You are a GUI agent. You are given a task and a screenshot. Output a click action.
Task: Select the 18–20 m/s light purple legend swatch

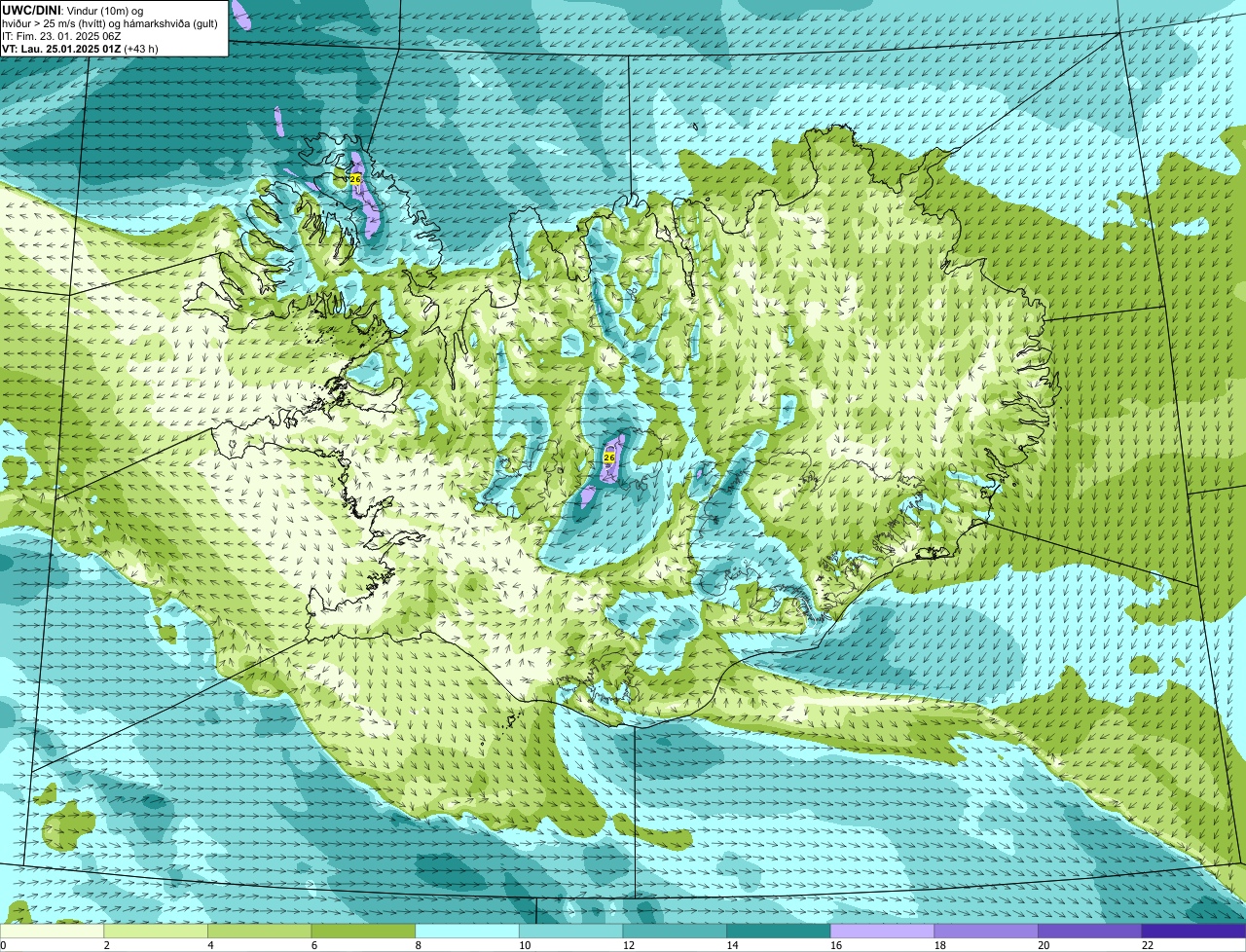[985, 931]
